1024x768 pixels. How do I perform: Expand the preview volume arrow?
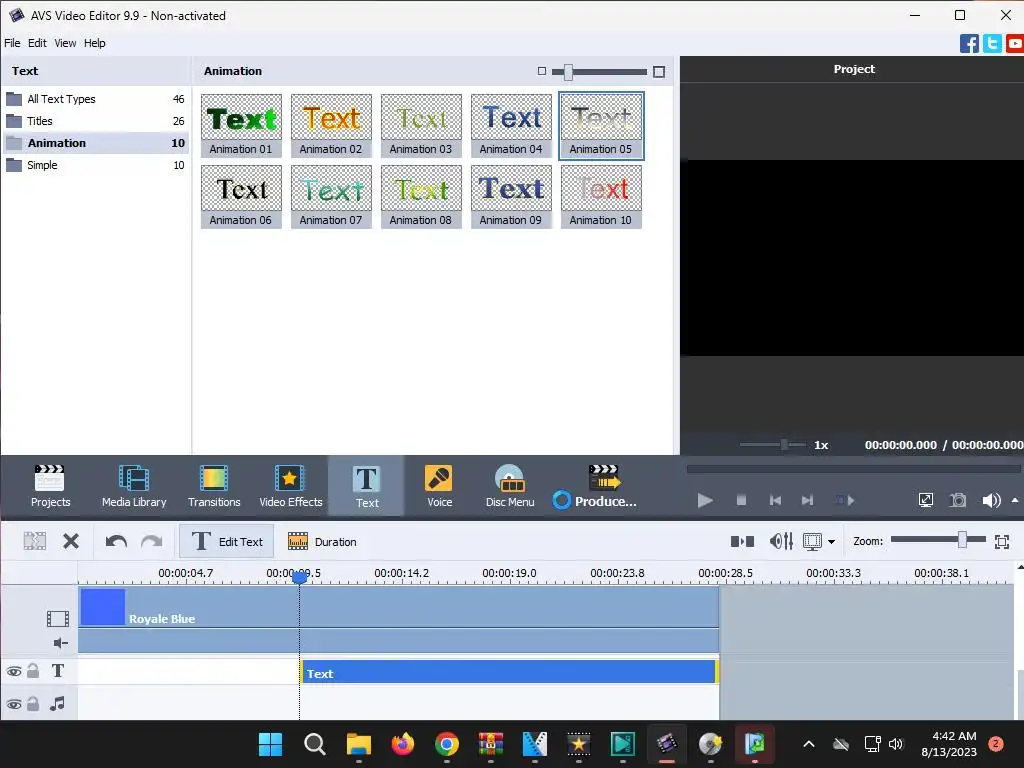click(x=1015, y=500)
